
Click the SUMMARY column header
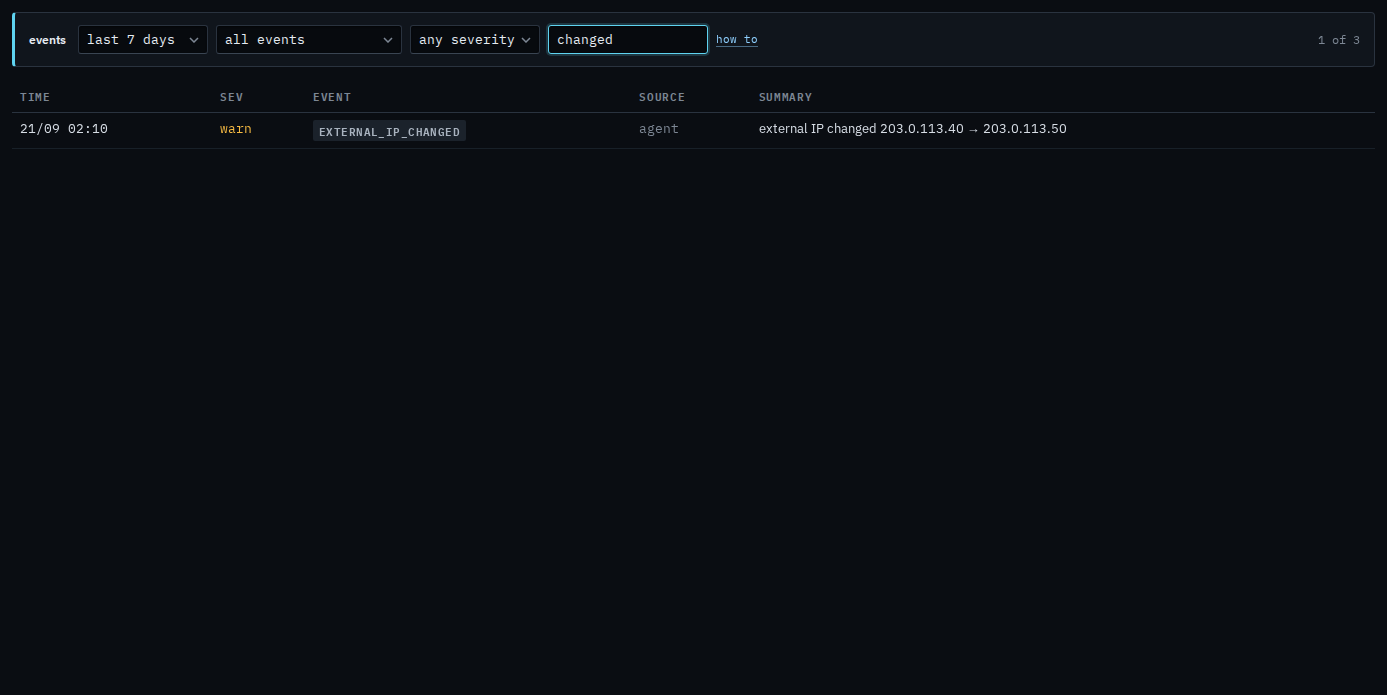[x=786, y=97]
